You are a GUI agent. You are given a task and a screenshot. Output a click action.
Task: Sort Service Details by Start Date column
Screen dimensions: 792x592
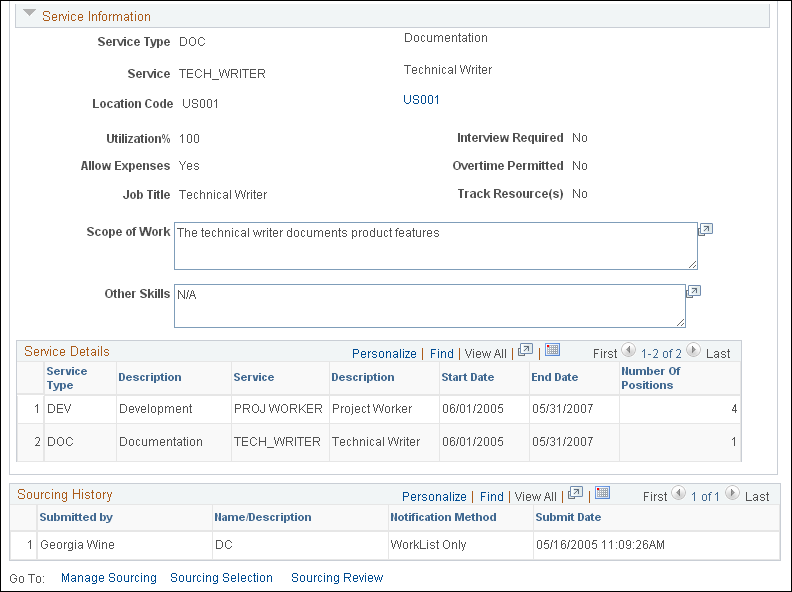(467, 377)
